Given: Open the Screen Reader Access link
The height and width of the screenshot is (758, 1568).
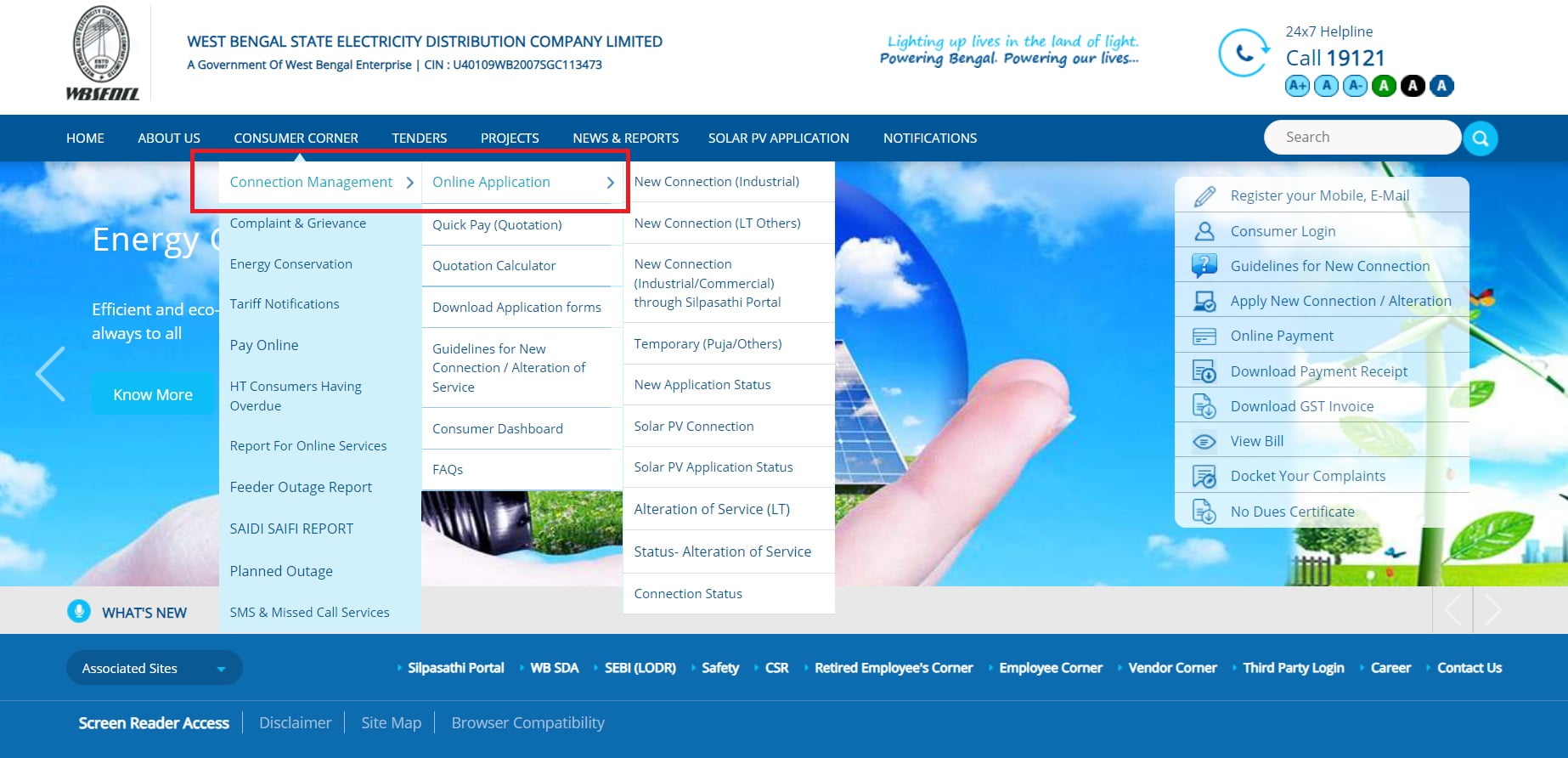Looking at the screenshot, I should click(154, 723).
